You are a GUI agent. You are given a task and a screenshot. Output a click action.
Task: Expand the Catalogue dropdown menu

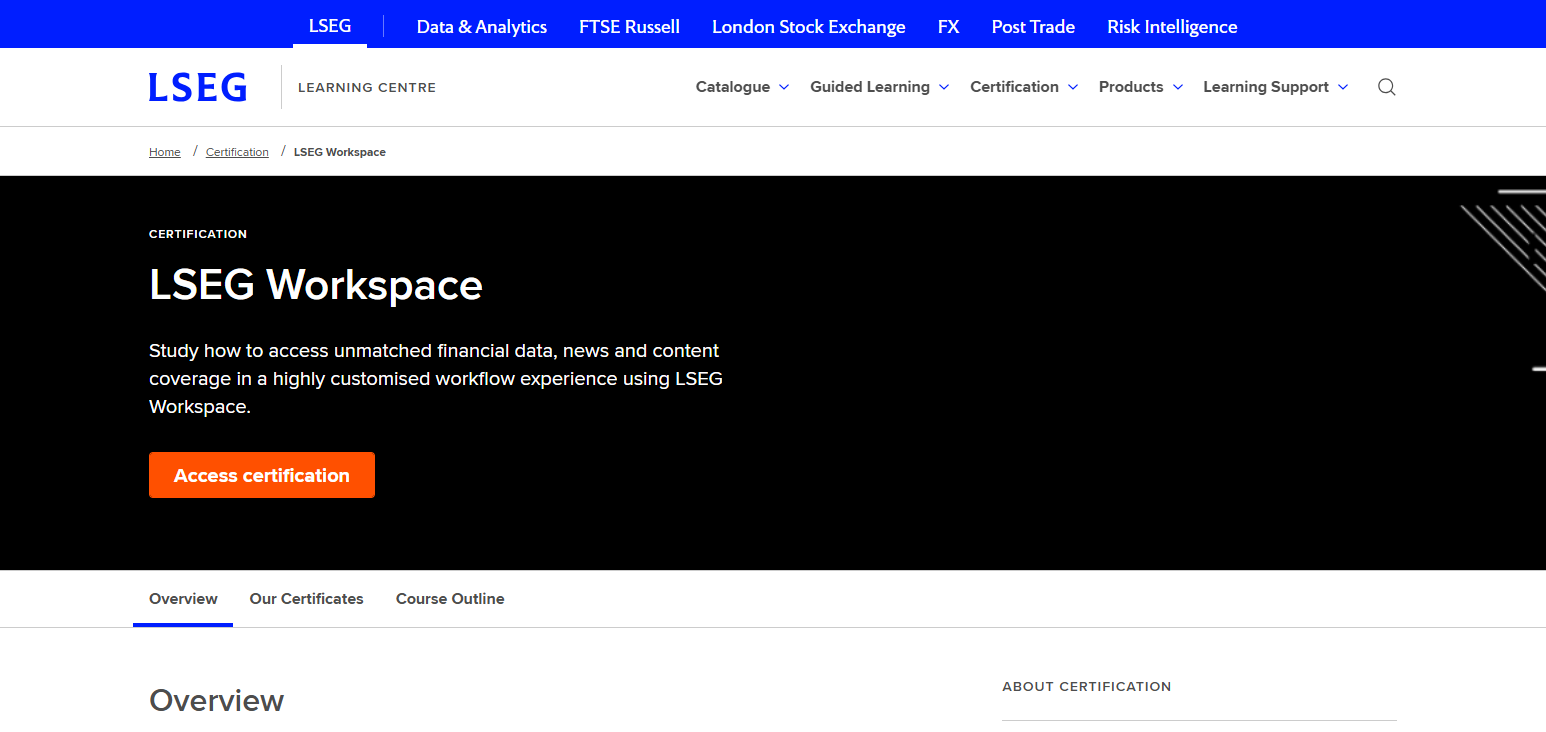(x=743, y=87)
